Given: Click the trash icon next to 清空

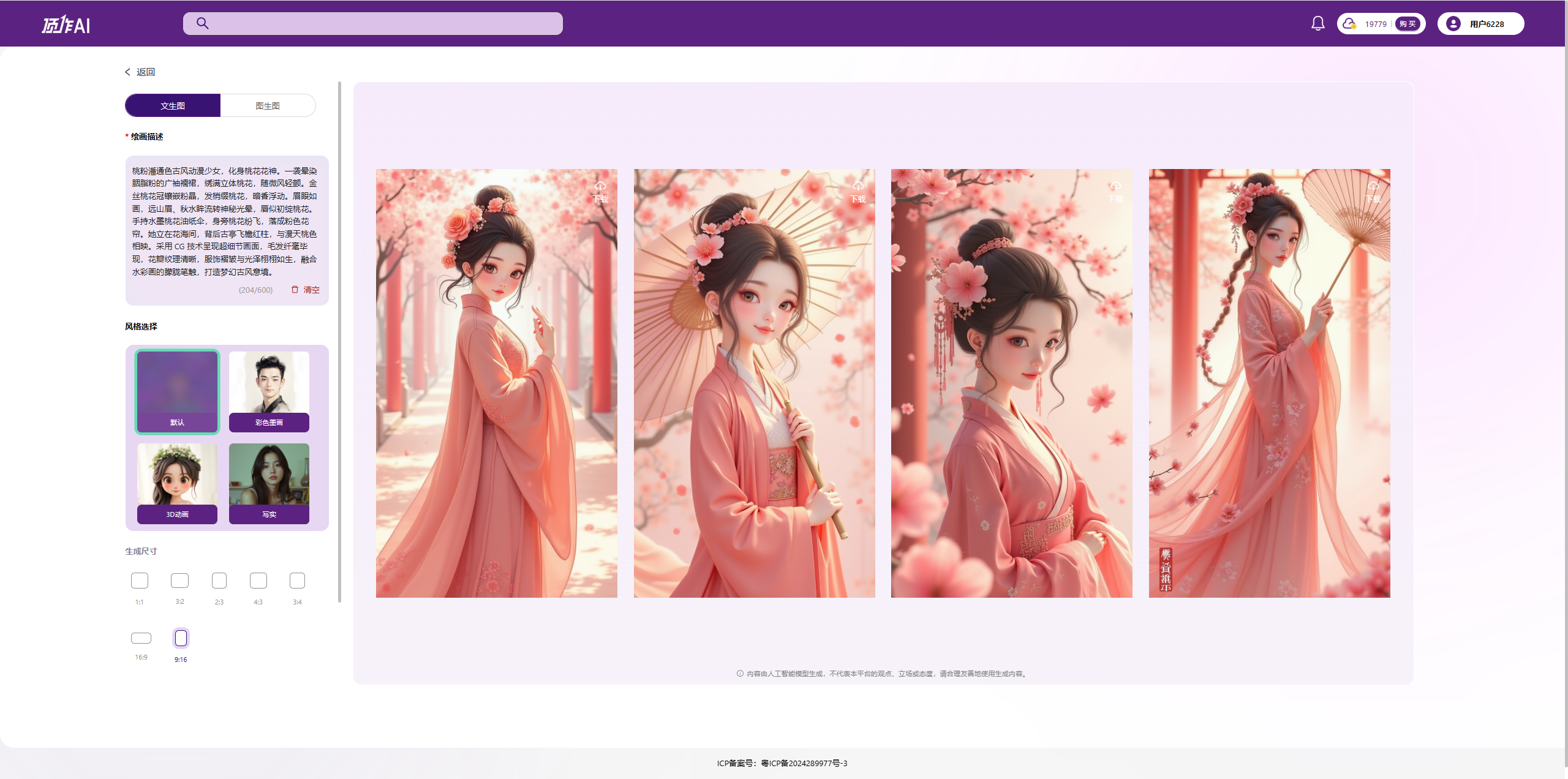Looking at the screenshot, I should coord(294,290).
